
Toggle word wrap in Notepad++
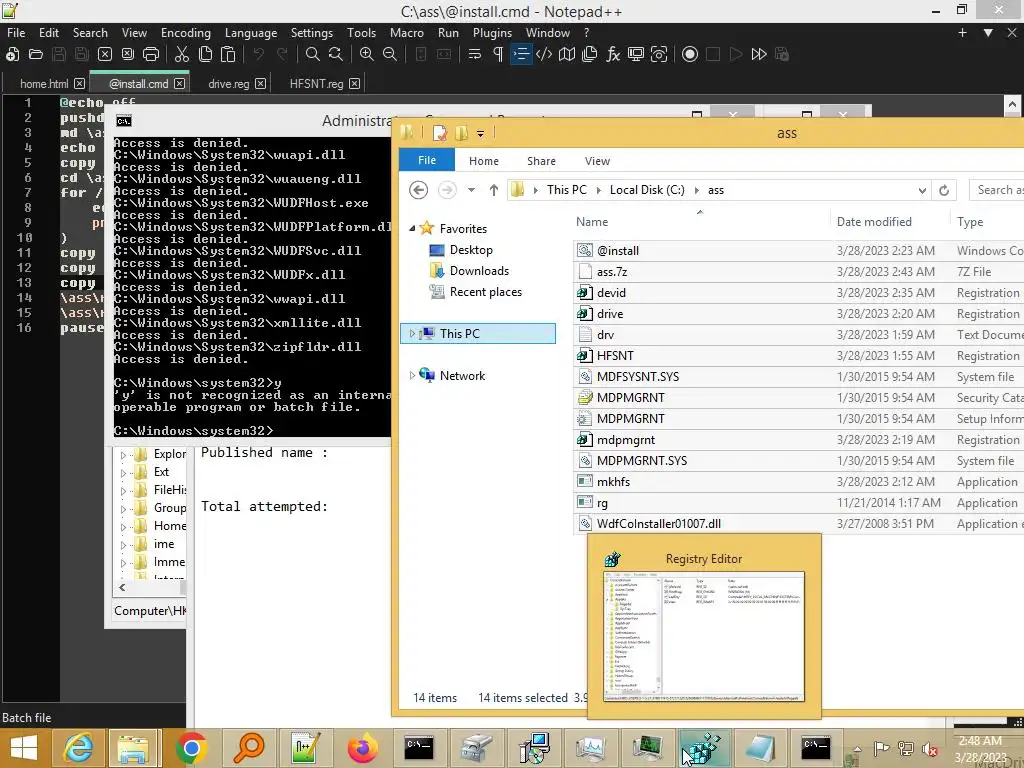[475, 54]
